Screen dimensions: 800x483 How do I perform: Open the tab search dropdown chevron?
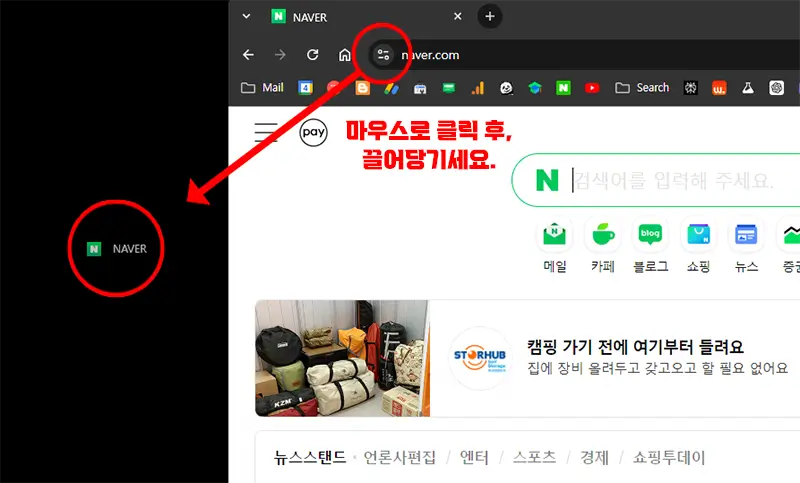pyautogui.click(x=246, y=16)
